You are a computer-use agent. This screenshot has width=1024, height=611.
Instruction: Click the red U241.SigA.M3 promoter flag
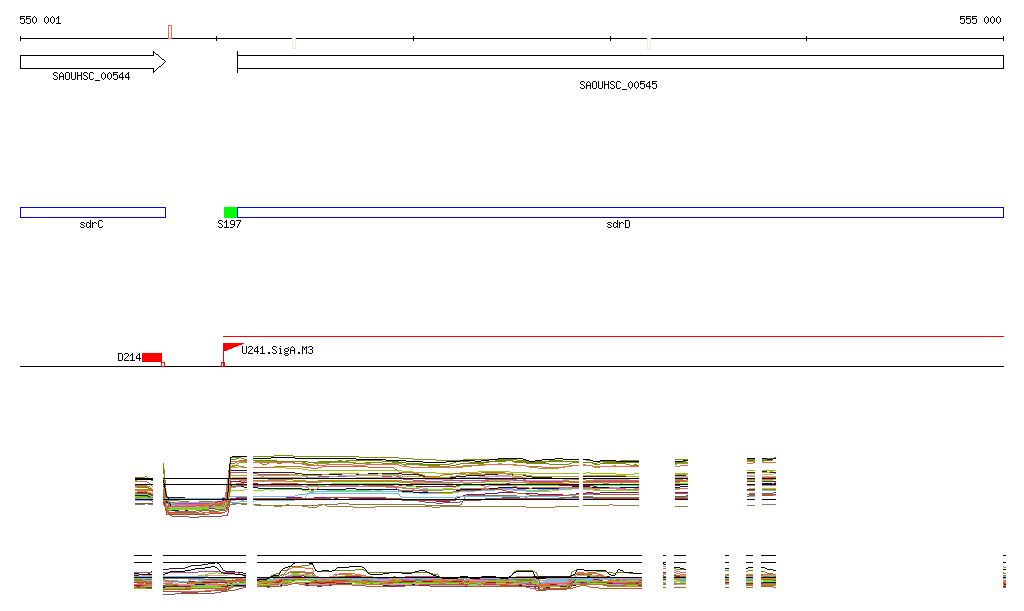(x=232, y=348)
